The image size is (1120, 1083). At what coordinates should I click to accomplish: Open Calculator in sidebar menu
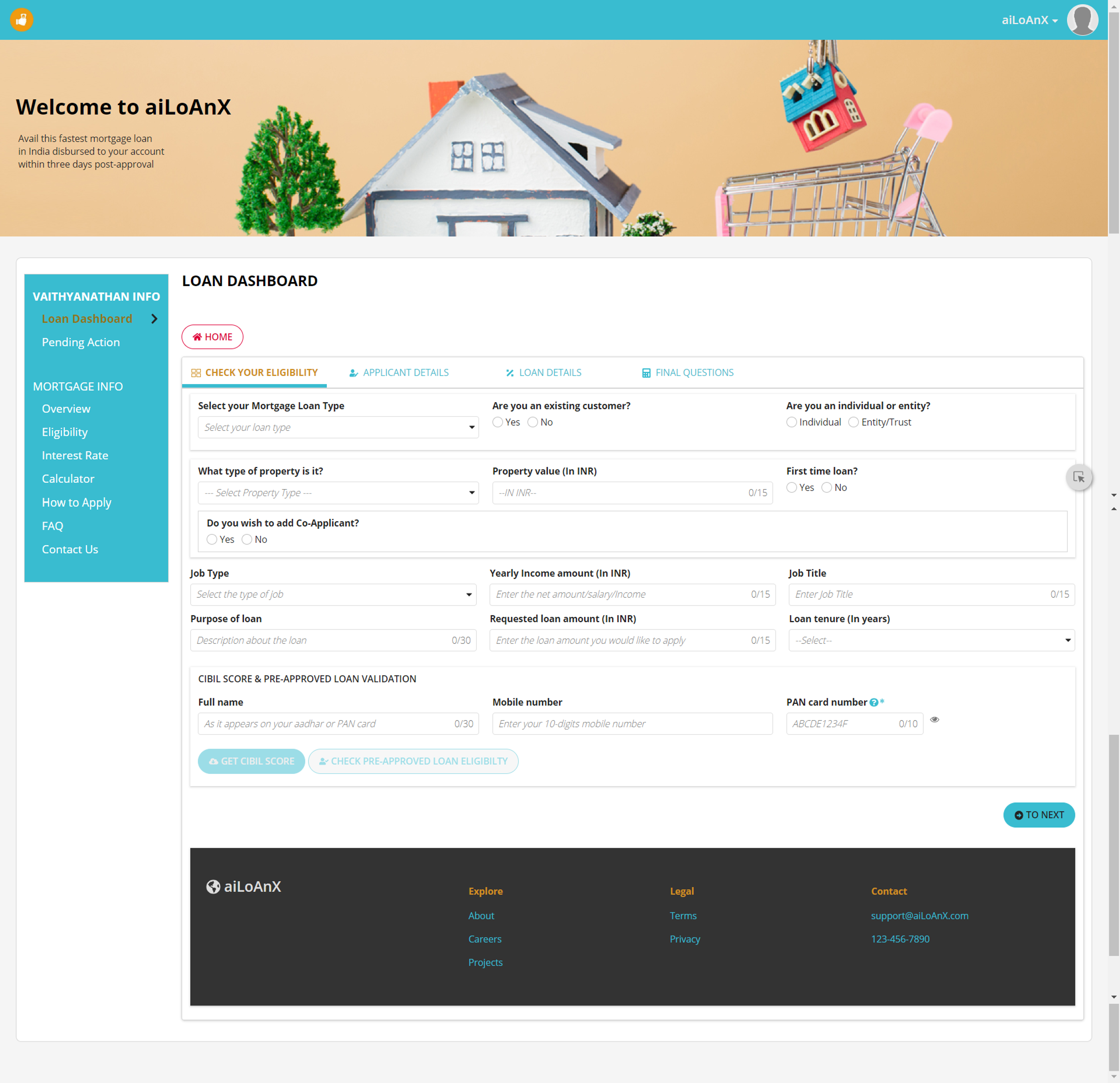(x=68, y=479)
